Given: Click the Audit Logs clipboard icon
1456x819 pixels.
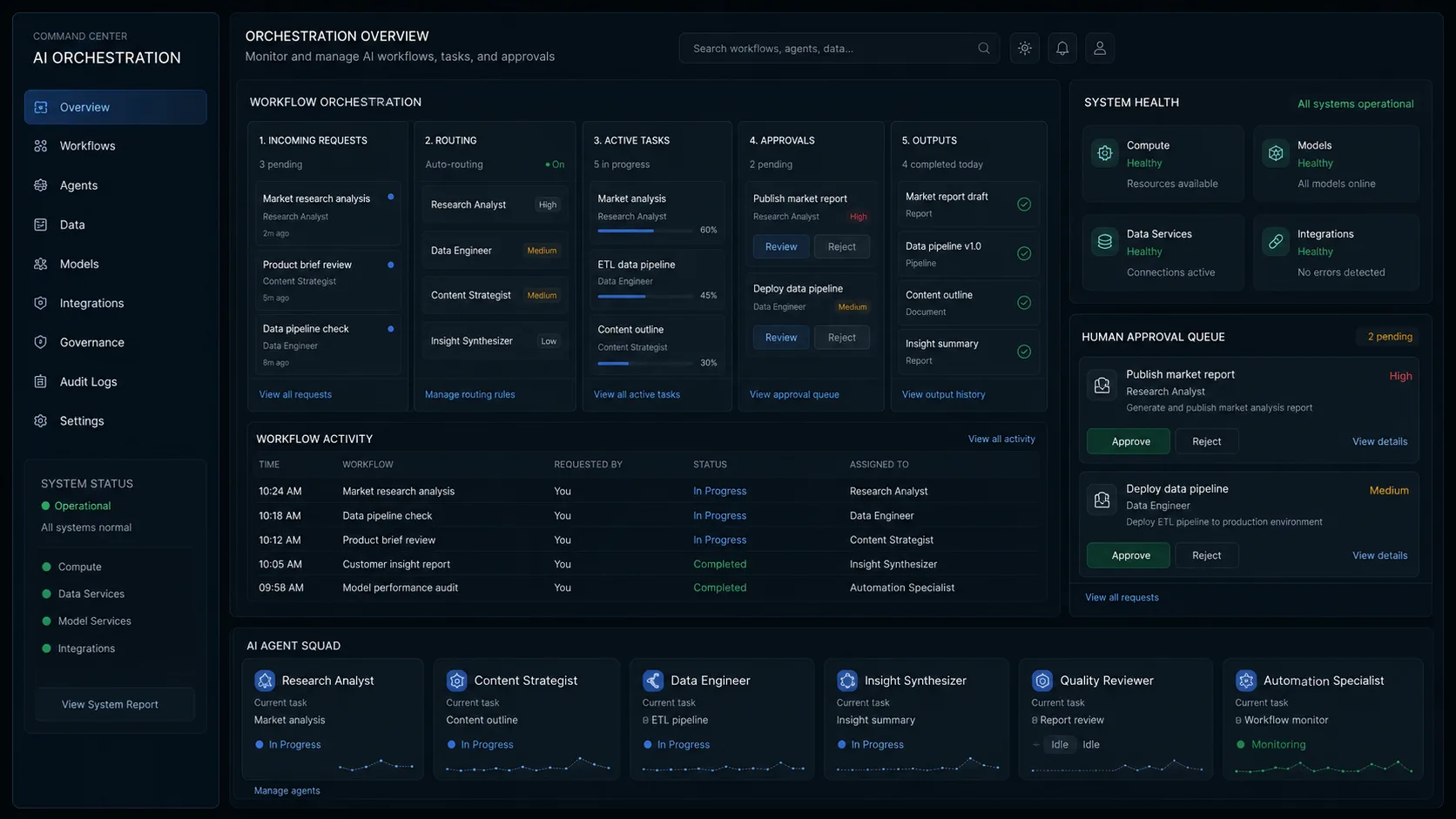Looking at the screenshot, I should click(40, 381).
